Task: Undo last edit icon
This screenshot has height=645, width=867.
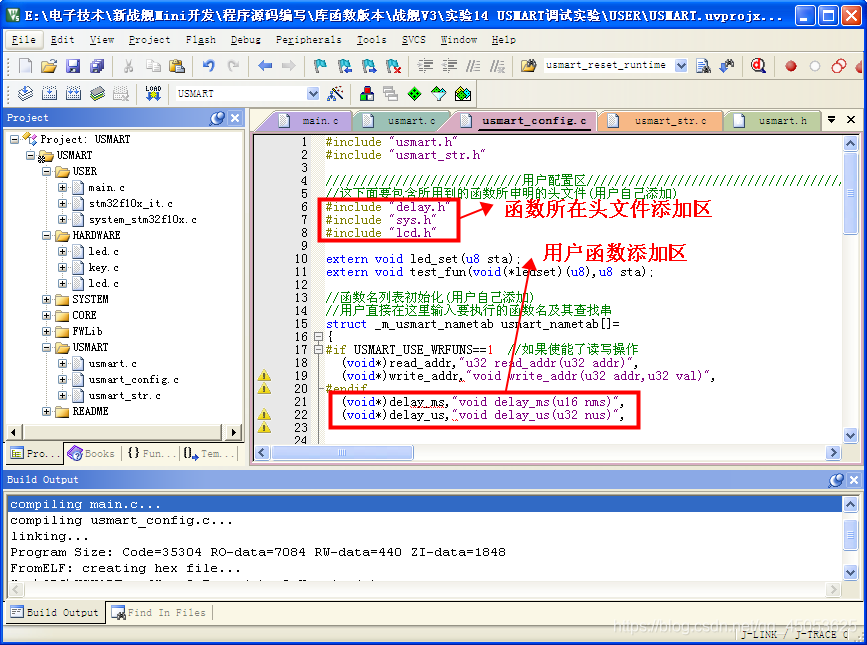Action: click(x=208, y=66)
